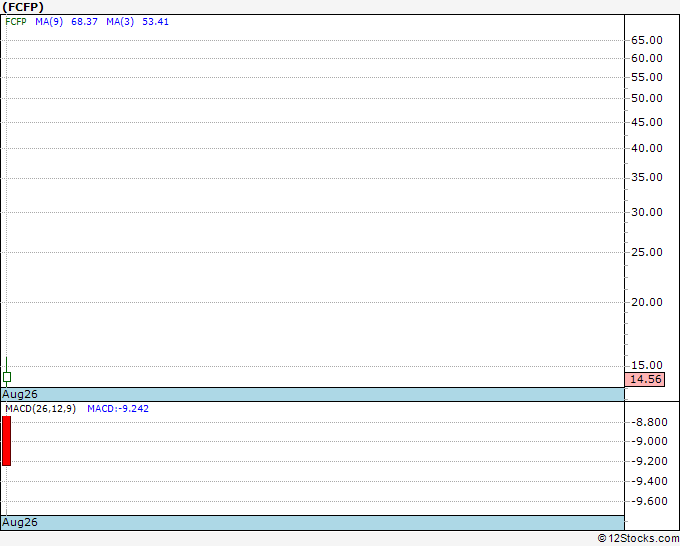Click the (FCFP) chart title
680x546 pixels.
[23, 7]
